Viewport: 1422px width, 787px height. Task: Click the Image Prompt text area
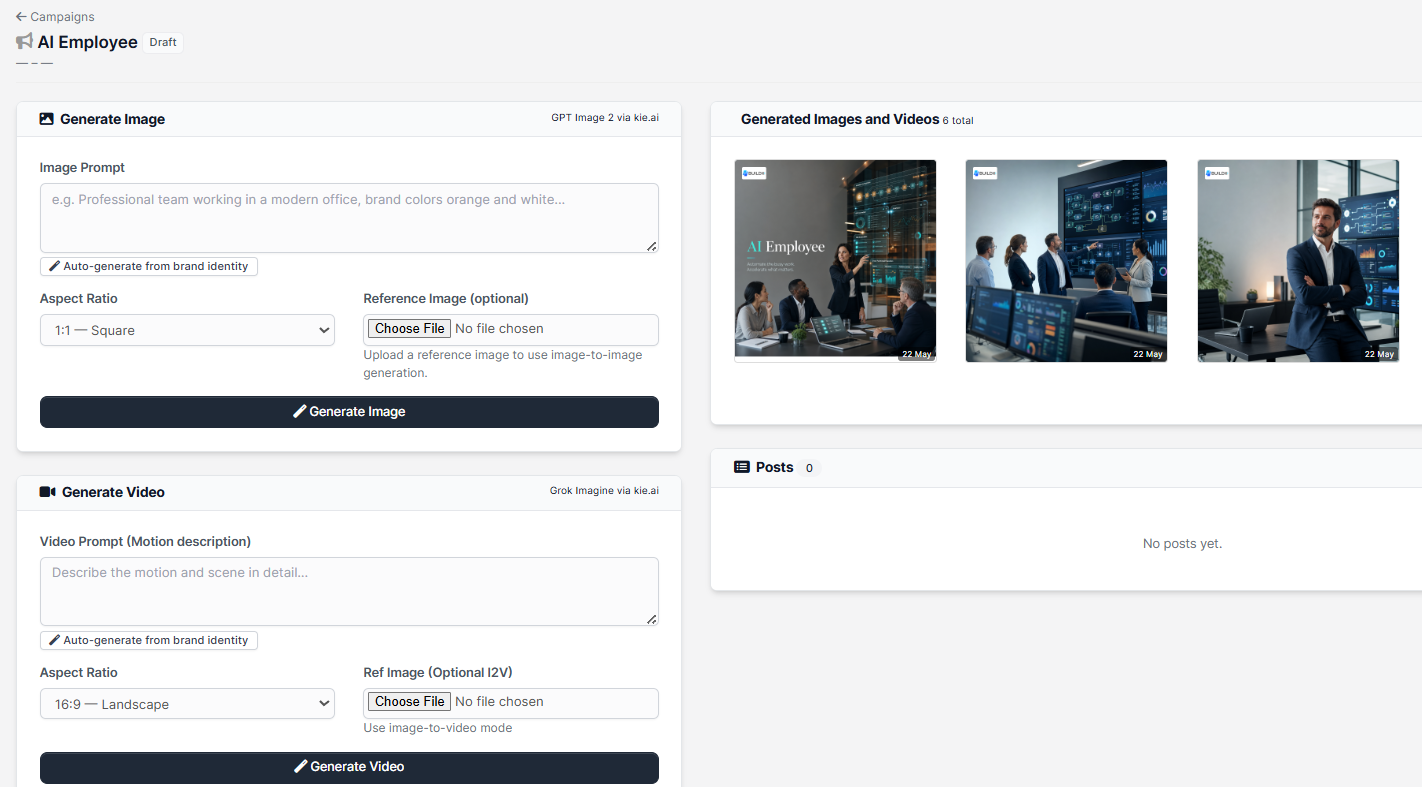point(349,218)
